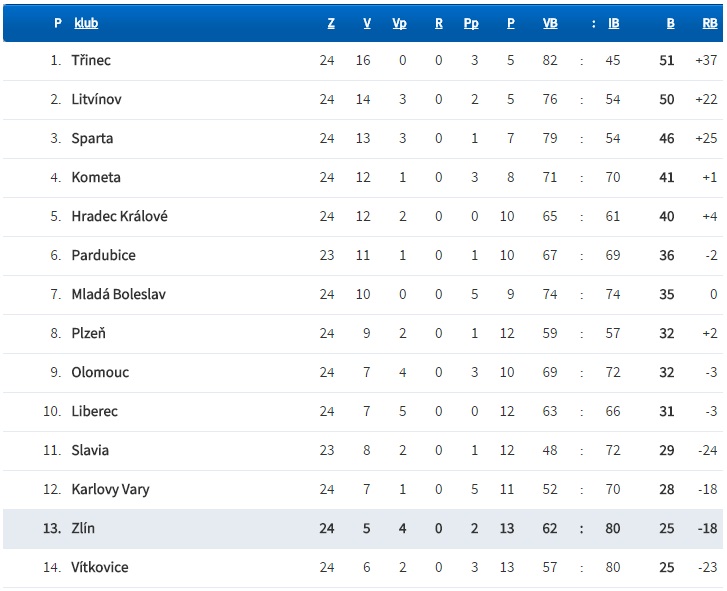This screenshot has width=727, height=591.
Task: Click the highlighted Zlín row
Action: point(363,528)
